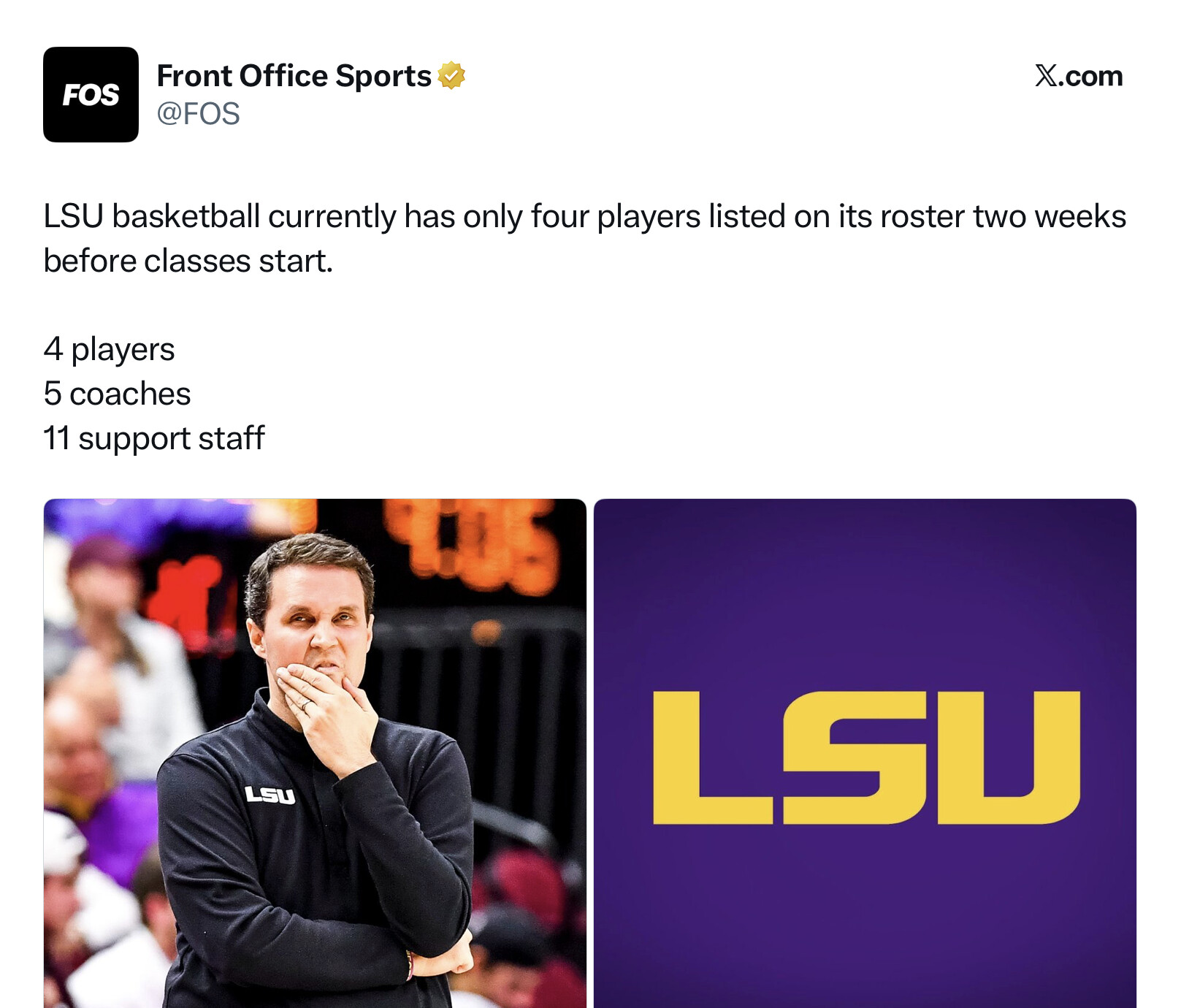Open the coach photo thumbnail

pyautogui.click(x=315, y=753)
